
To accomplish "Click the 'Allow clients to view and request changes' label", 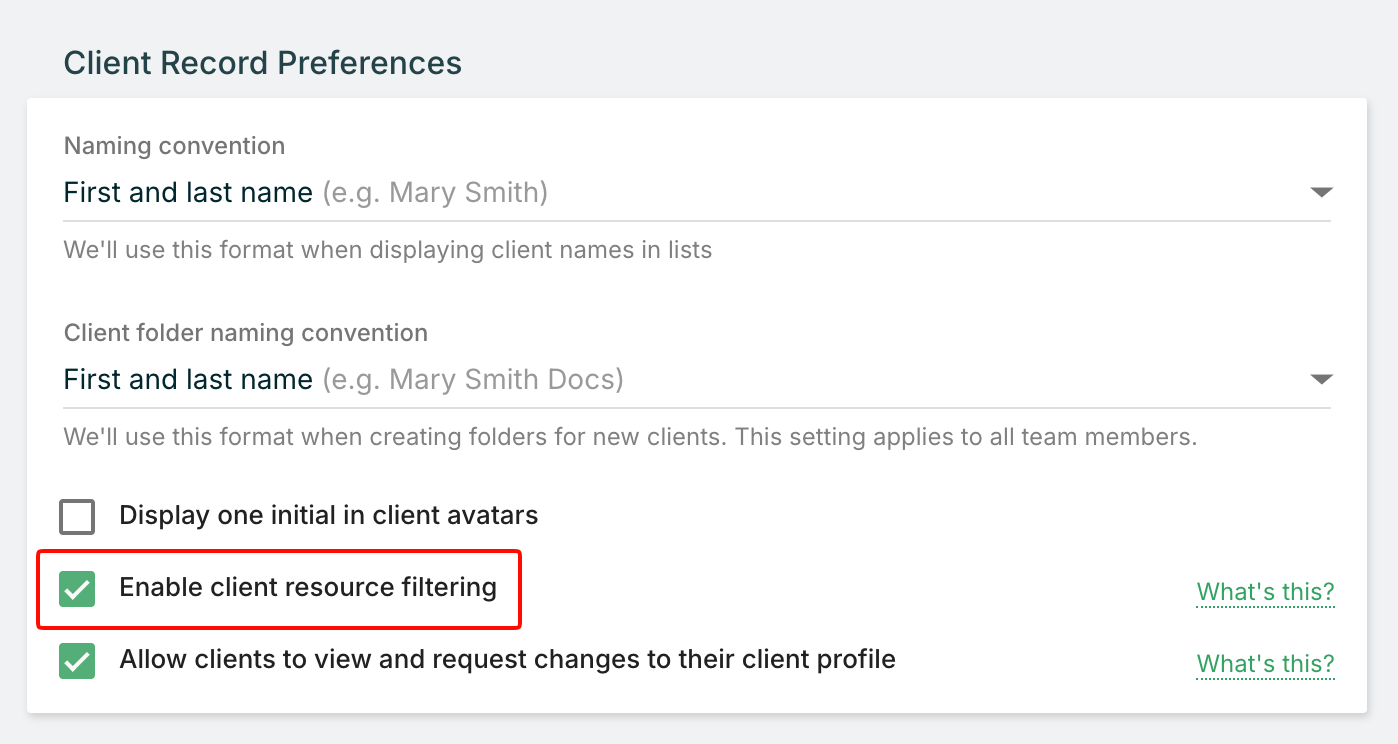I will tap(507, 659).
